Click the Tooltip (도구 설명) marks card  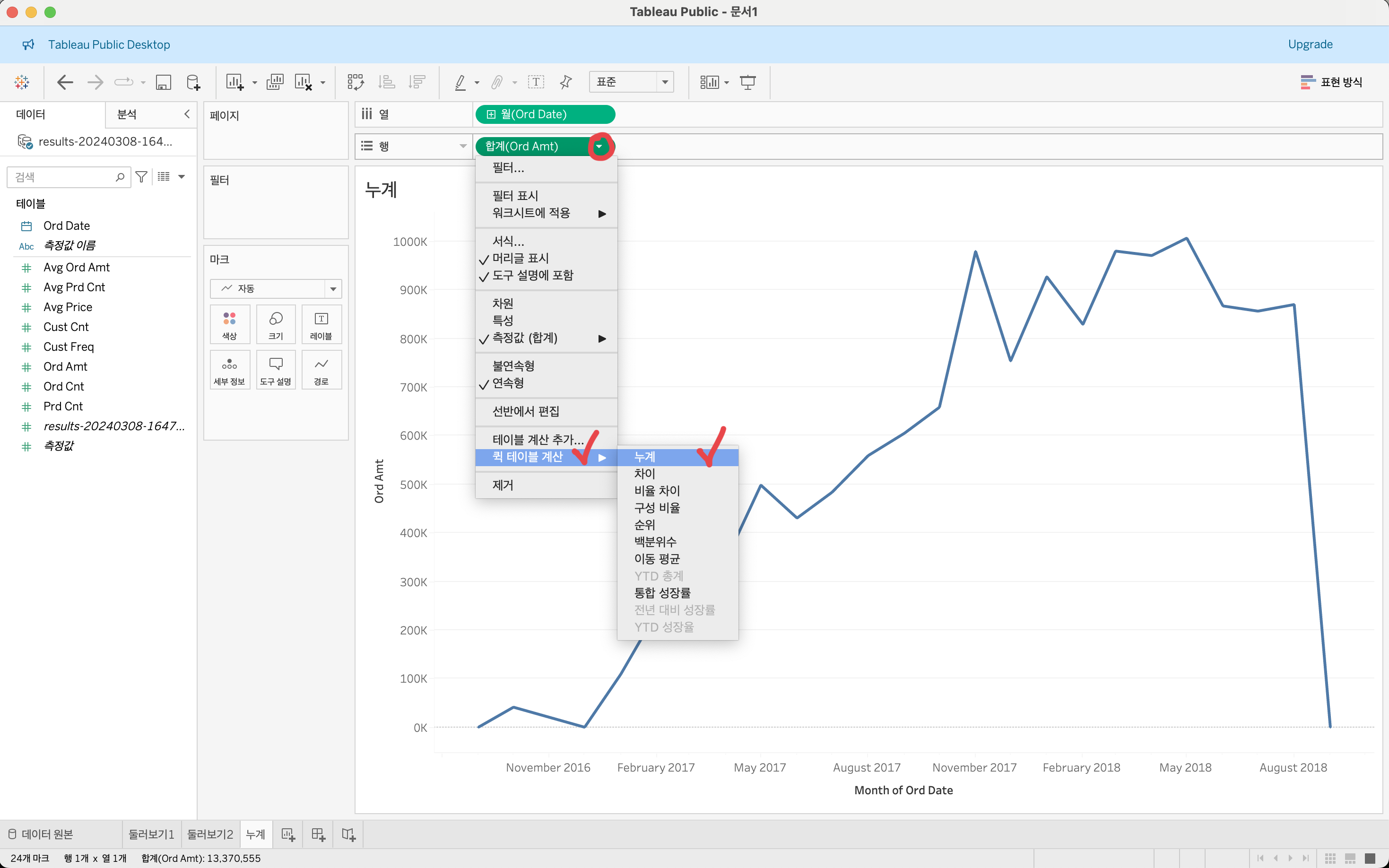276,370
